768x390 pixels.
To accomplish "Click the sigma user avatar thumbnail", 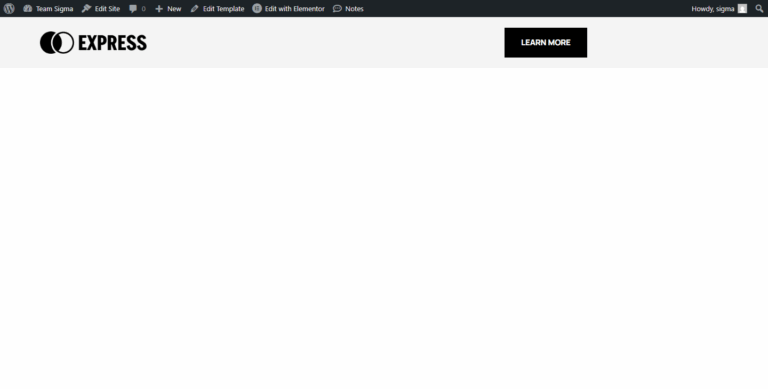I will pos(743,8).
